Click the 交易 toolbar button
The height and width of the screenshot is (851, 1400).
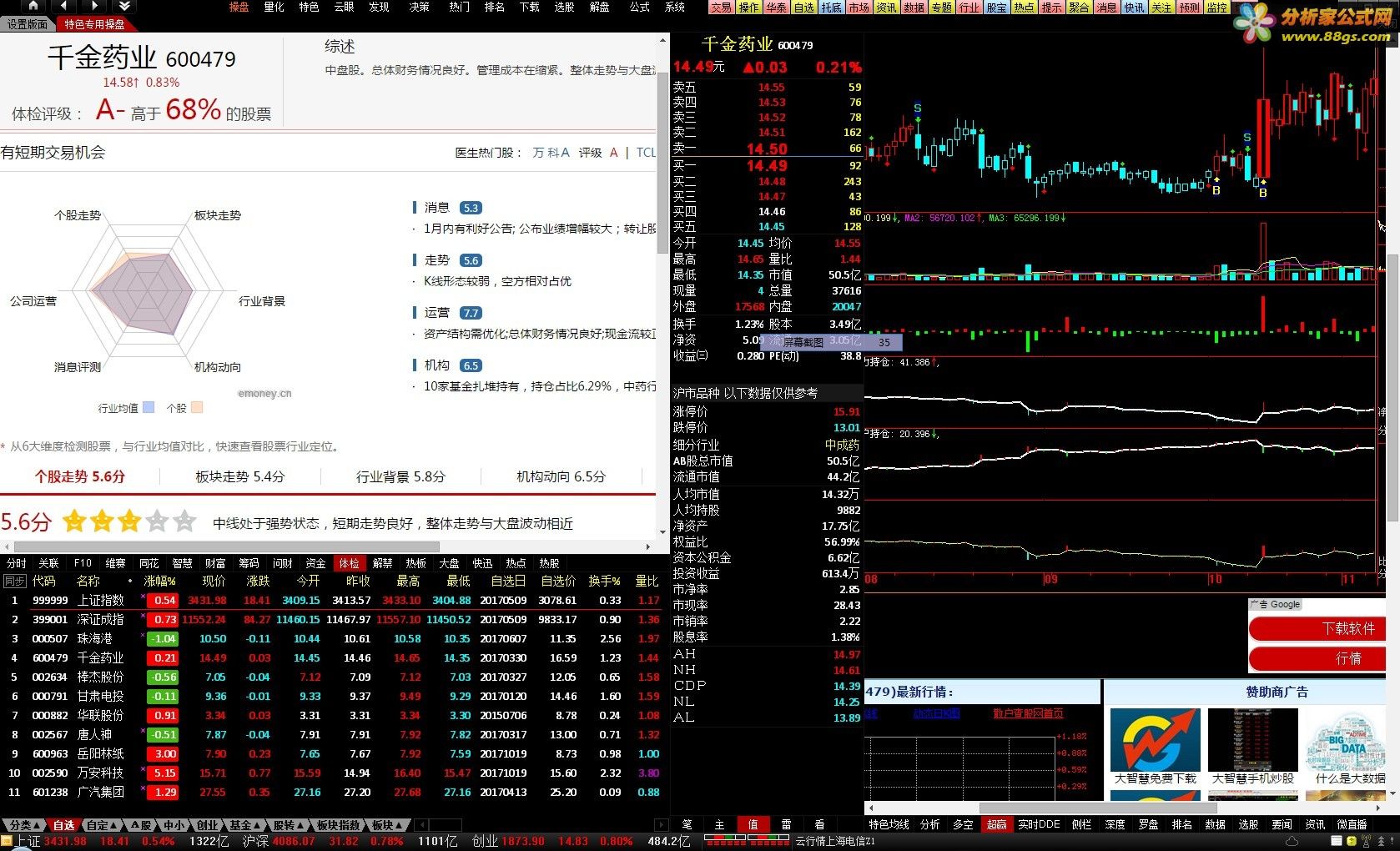[x=722, y=8]
